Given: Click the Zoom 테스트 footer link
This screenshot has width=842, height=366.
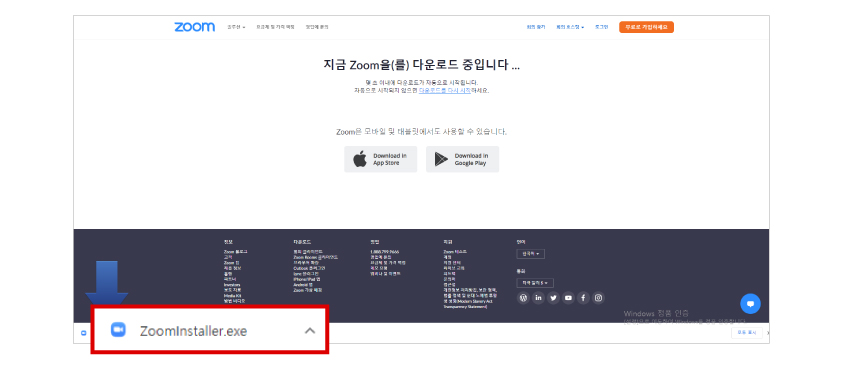Looking at the screenshot, I should (455, 252).
